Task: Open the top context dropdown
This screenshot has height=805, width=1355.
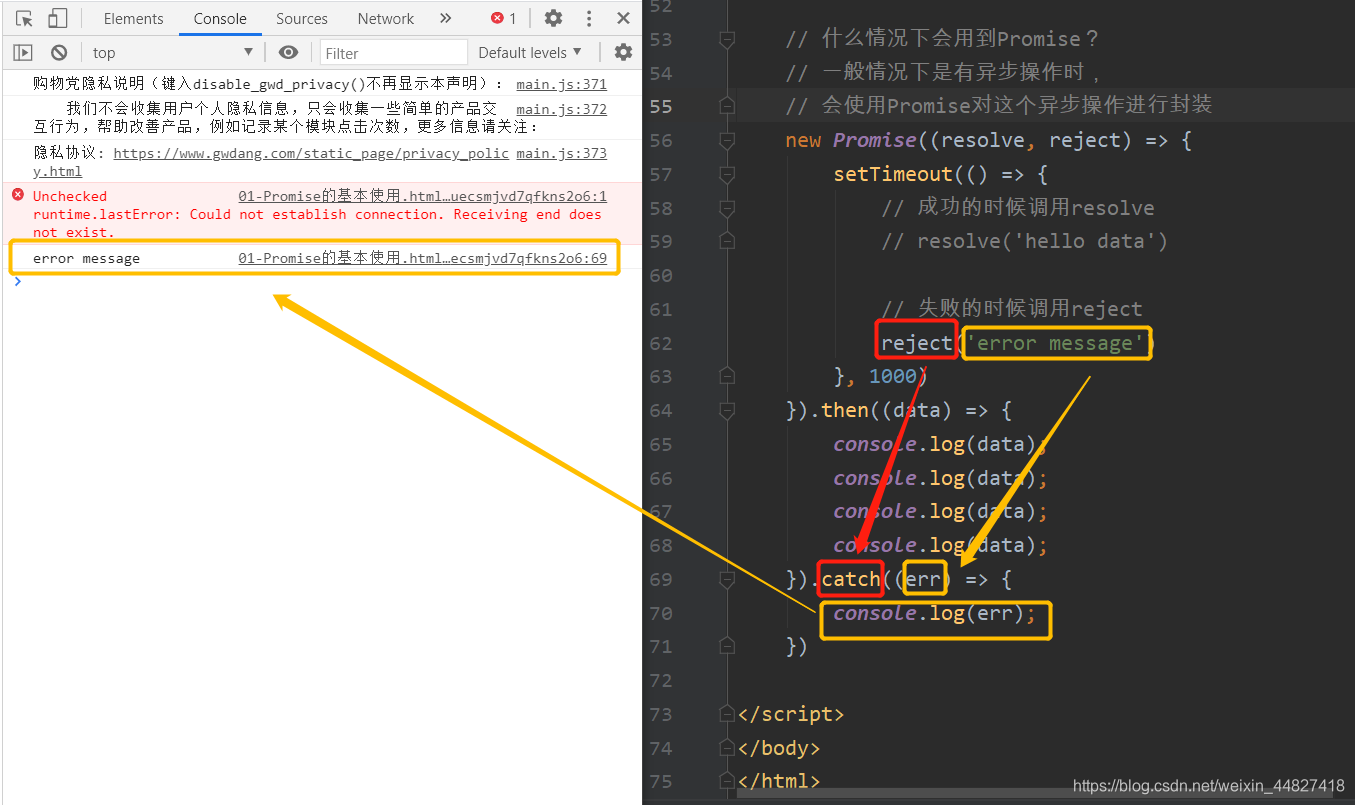Action: [173, 52]
